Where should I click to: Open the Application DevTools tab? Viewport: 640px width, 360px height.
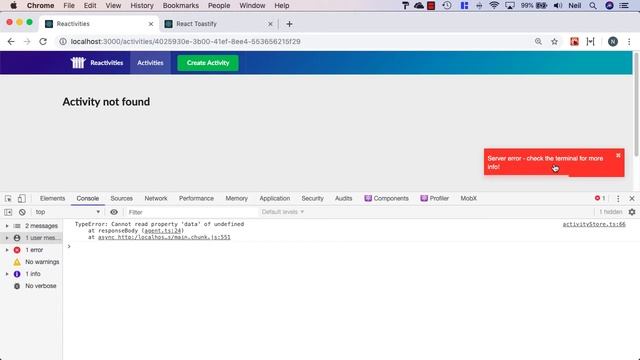coord(275,198)
